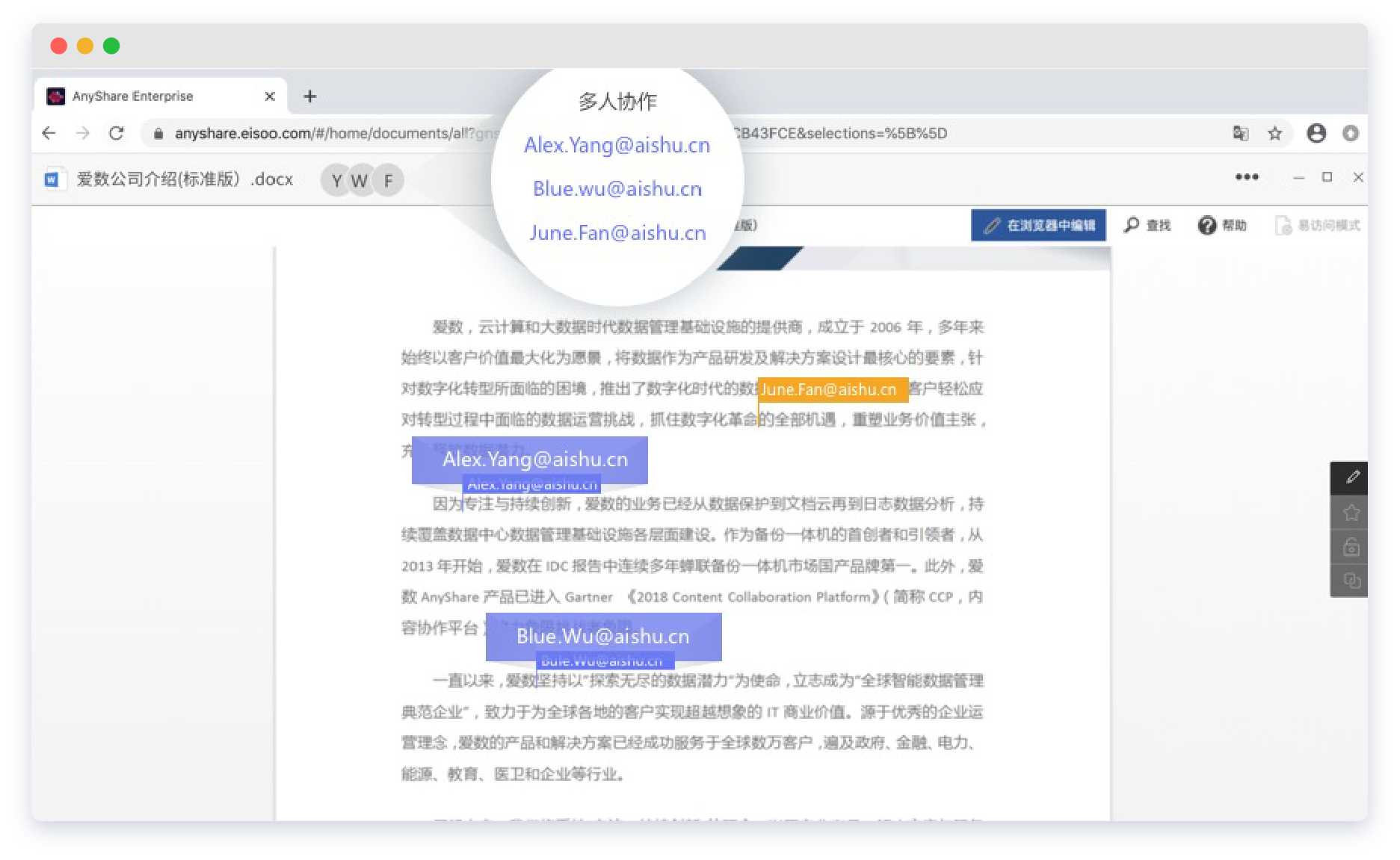Image resolution: width=1400 pixels, height=860 pixels.
Task: Bookmark the page with the star icon
Action: [1275, 133]
